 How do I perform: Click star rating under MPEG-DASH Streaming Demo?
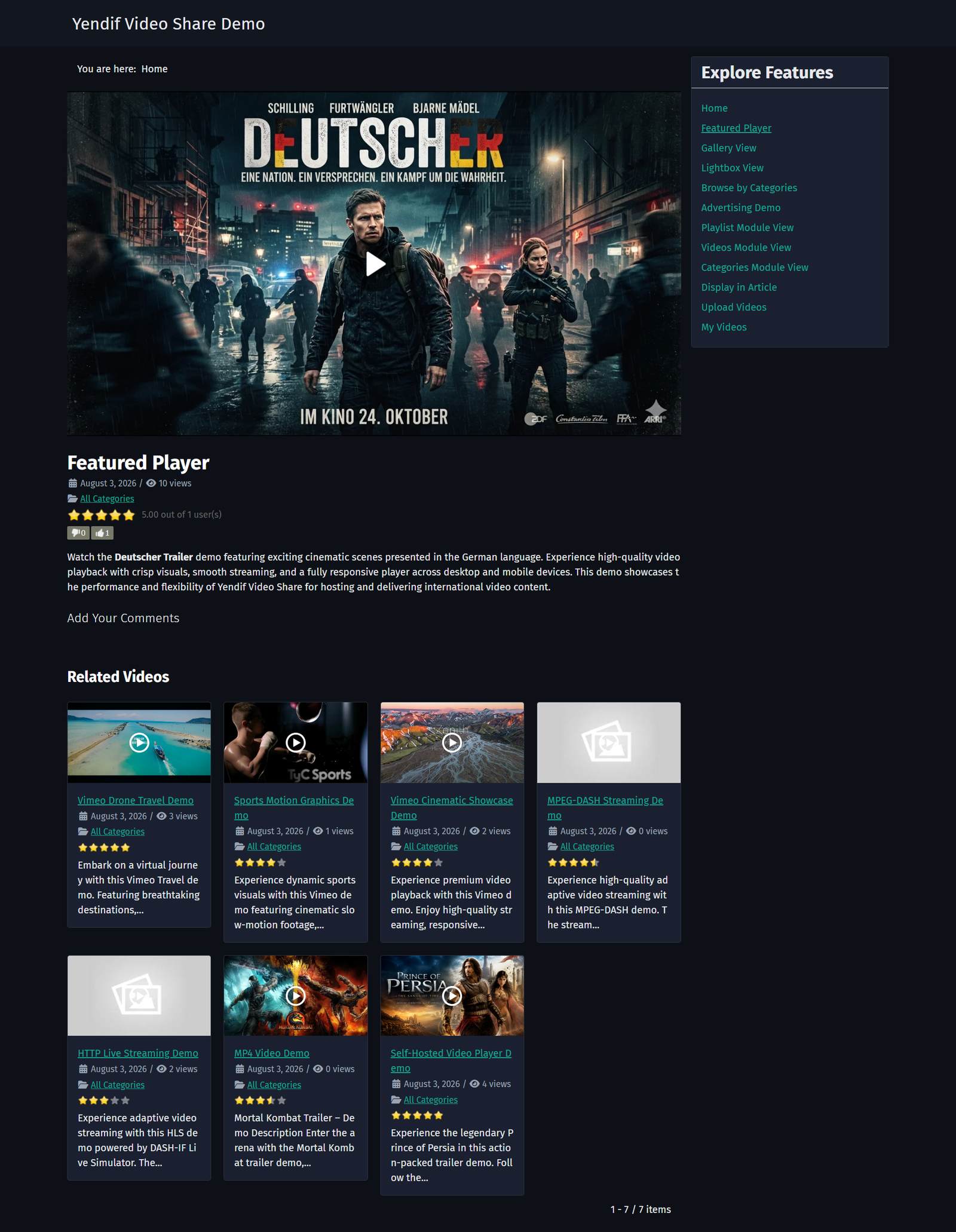(x=574, y=862)
